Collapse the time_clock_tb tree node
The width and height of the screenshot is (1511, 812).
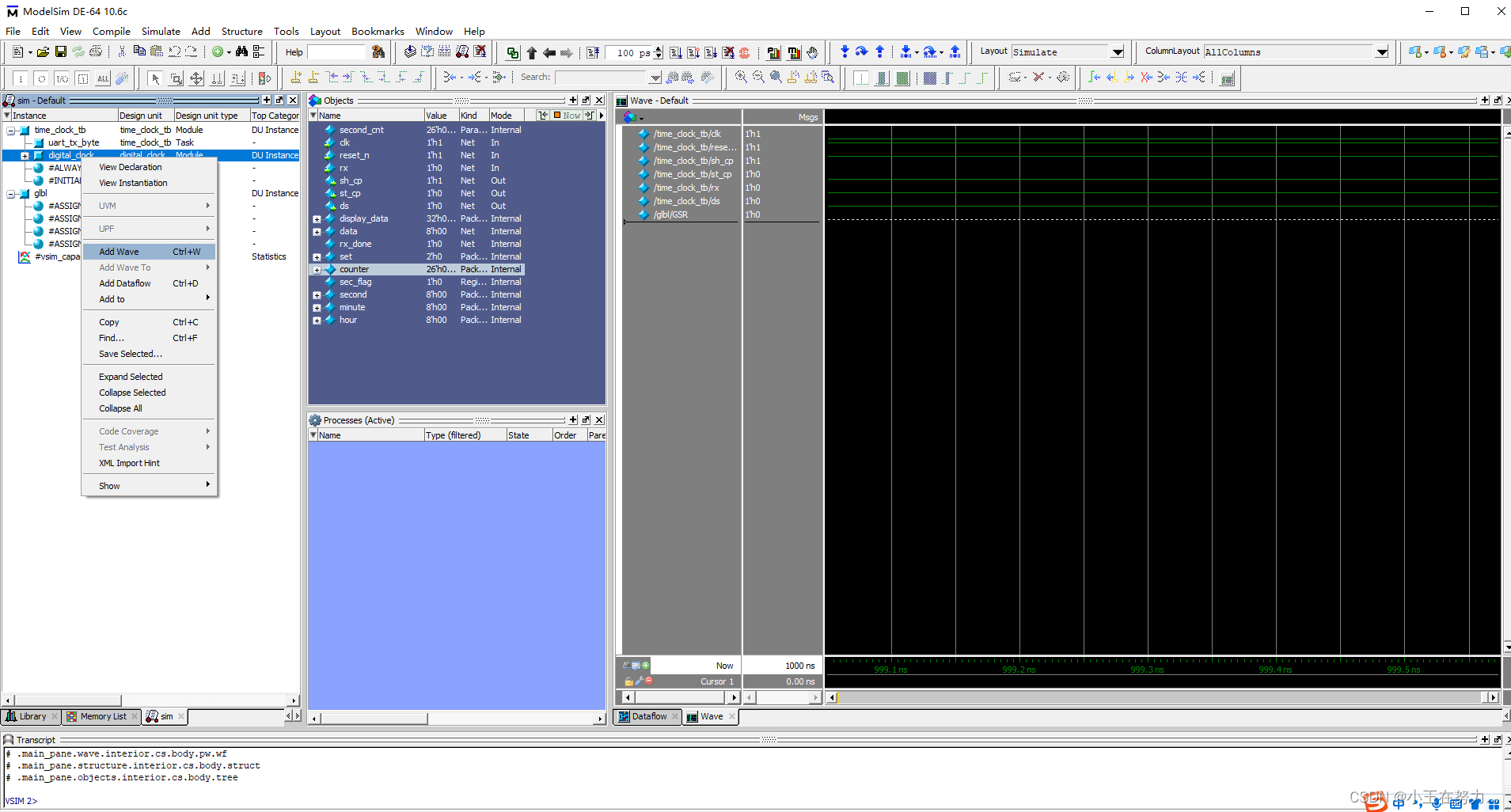coord(11,131)
